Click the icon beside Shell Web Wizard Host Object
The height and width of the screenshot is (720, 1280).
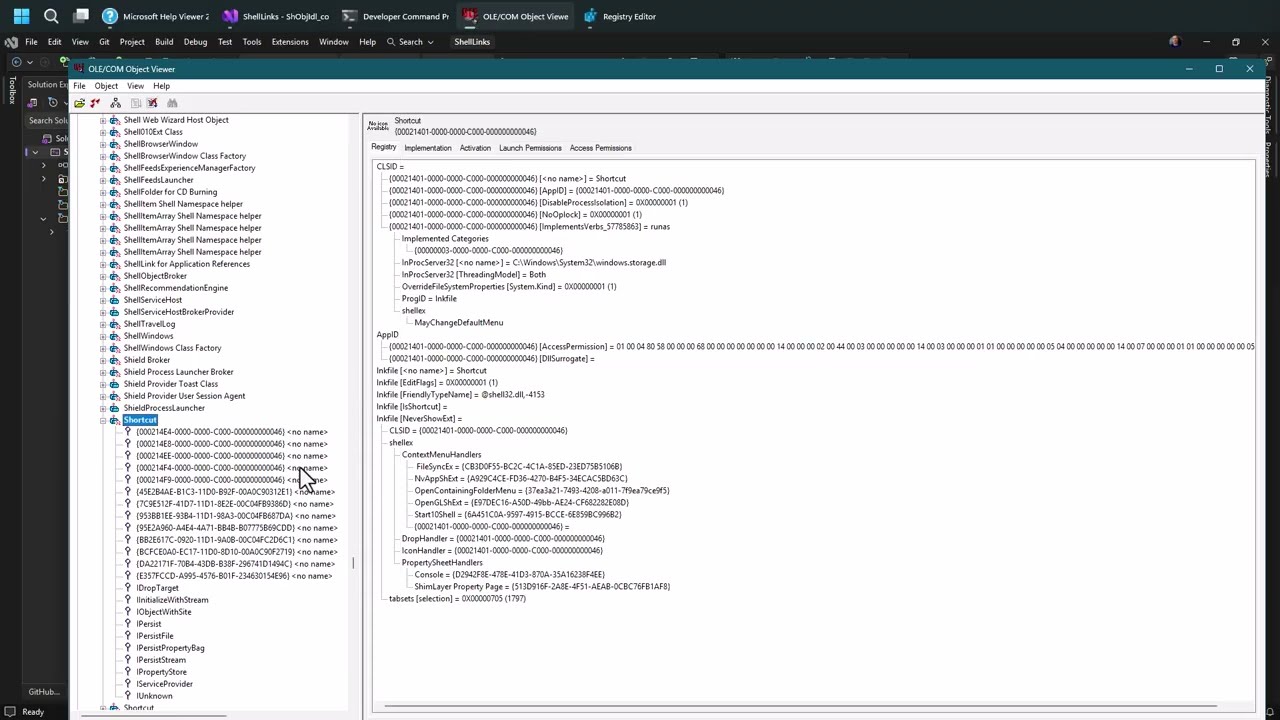point(115,120)
